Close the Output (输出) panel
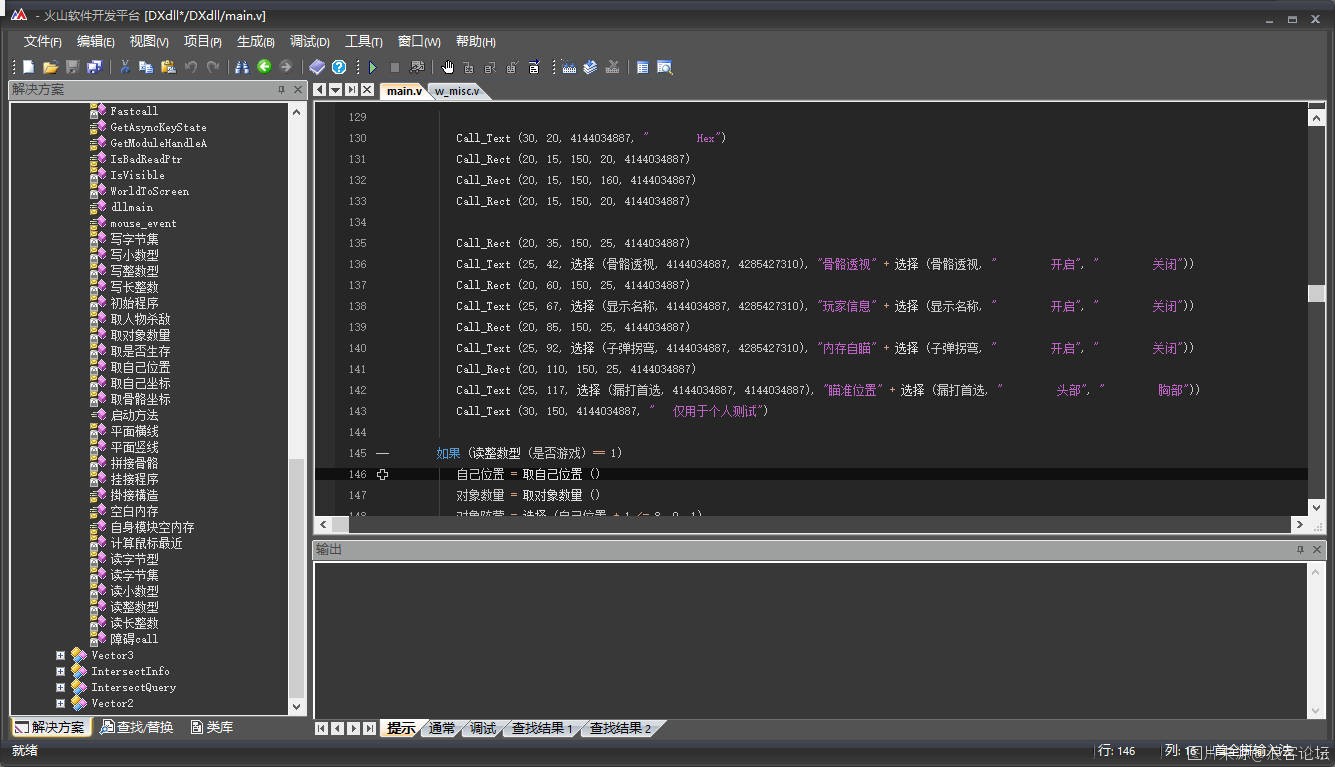1335x767 pixels. 1317,550
